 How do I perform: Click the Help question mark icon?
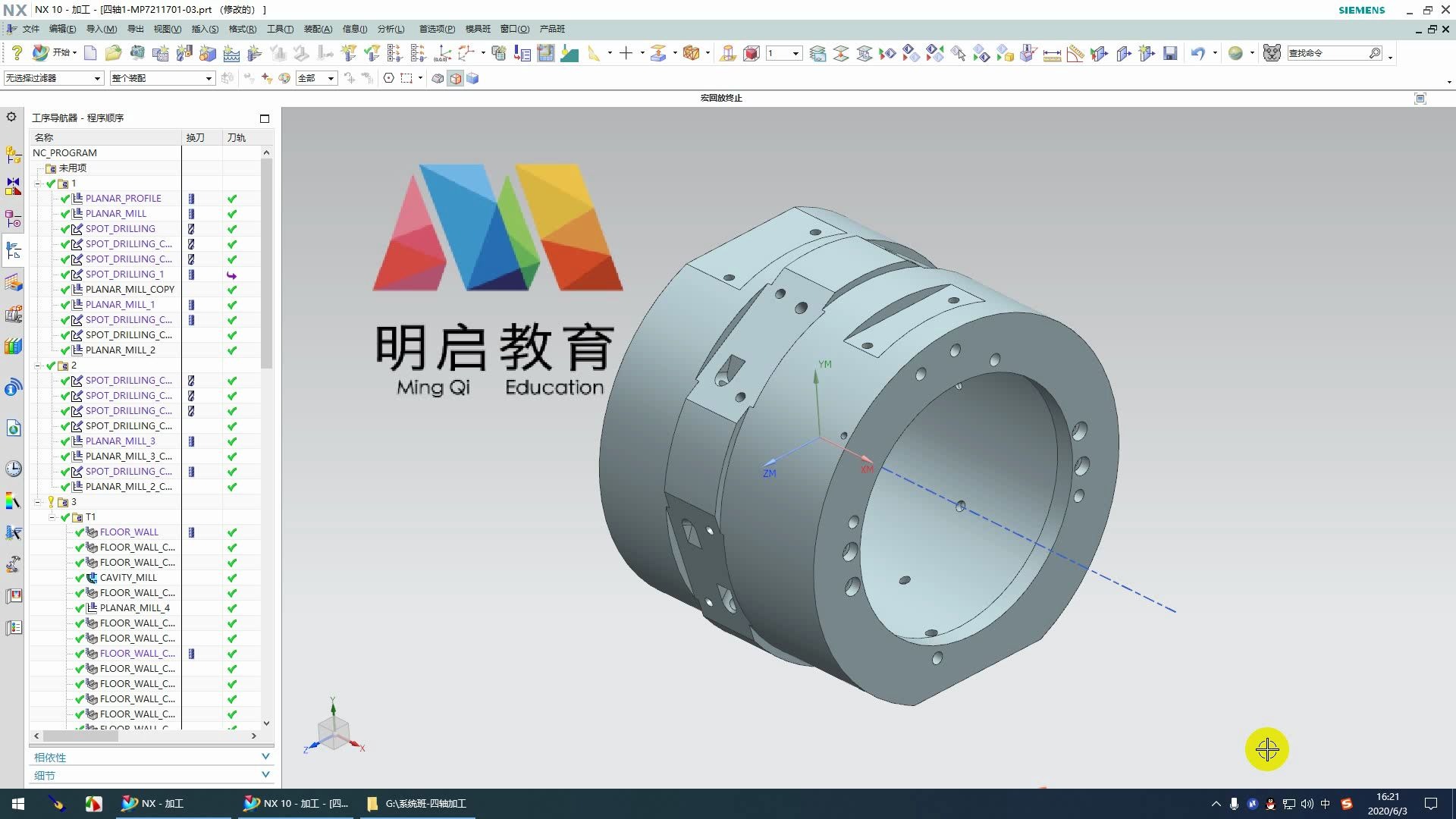point(17,53)
